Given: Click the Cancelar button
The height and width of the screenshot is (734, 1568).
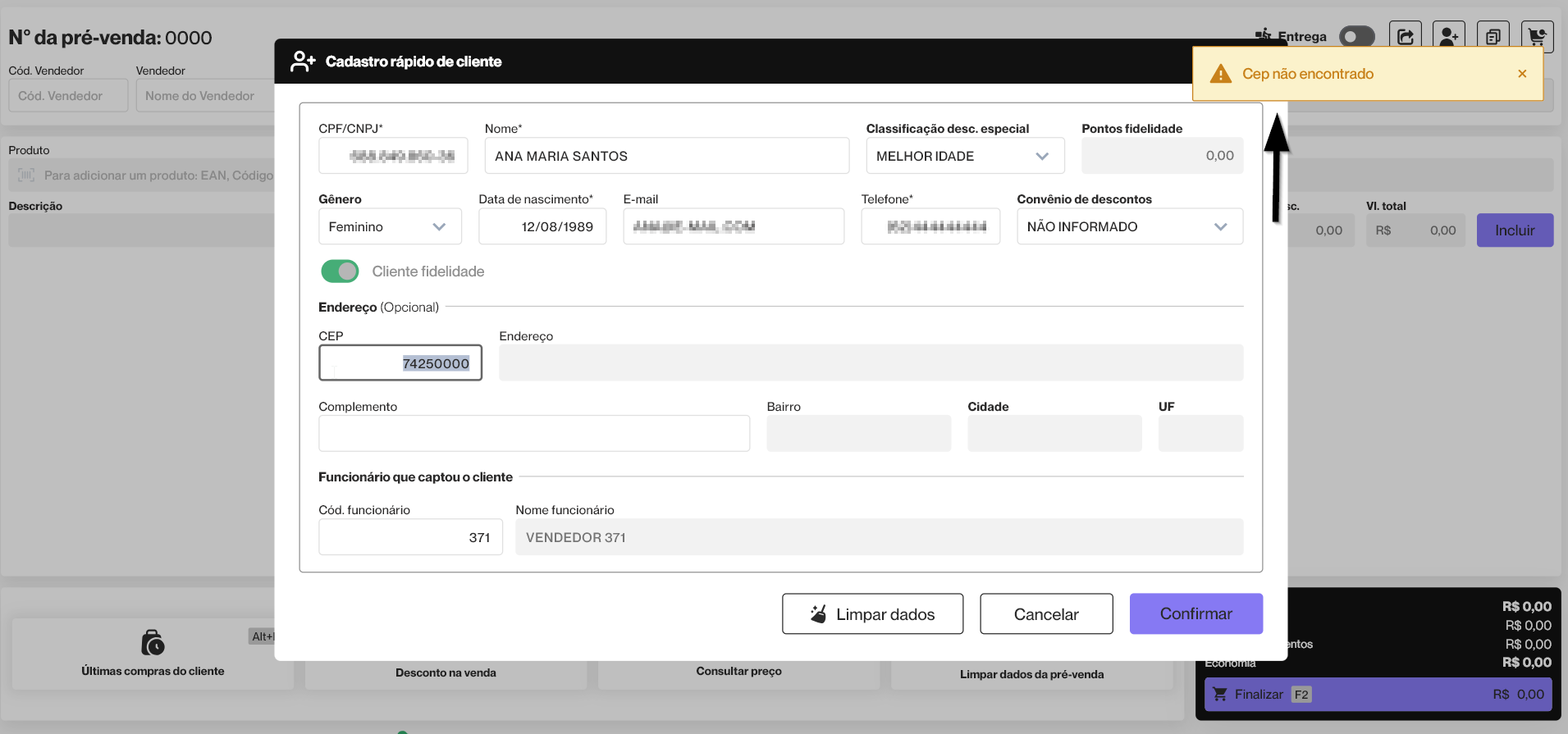Looking at the screenshot, I should pos(1046,614).
